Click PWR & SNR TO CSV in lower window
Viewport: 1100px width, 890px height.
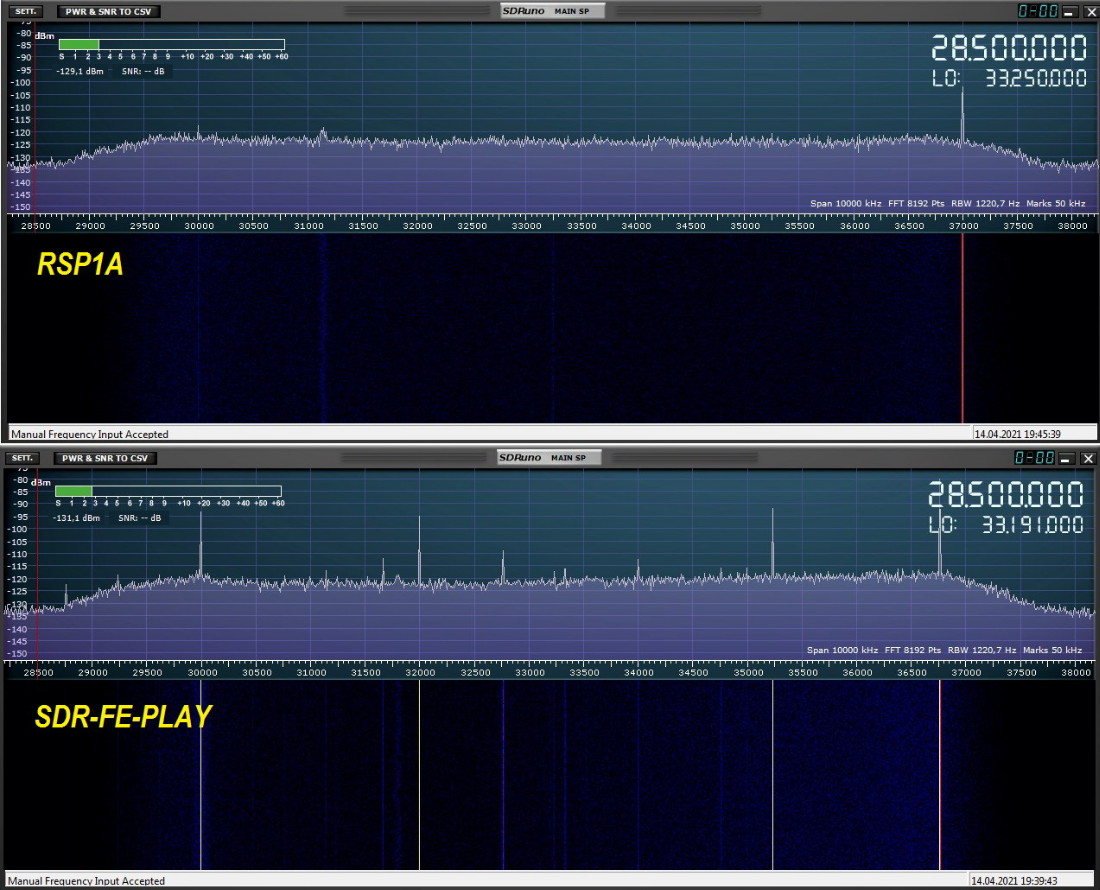click(105, 458)
